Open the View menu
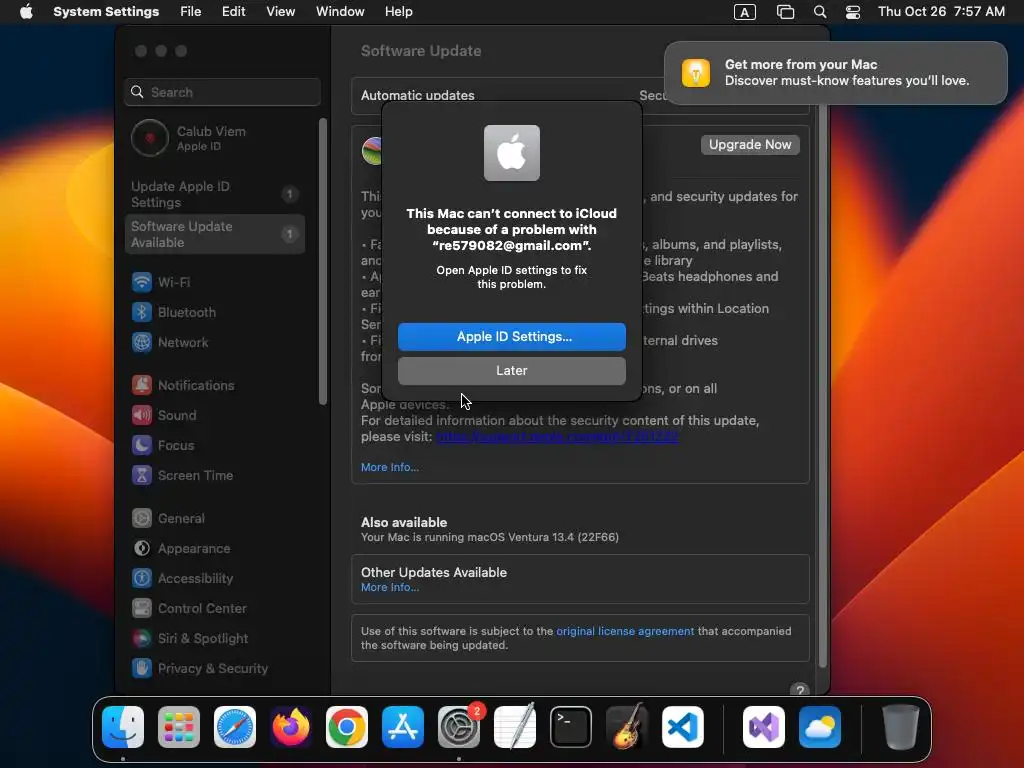Viewport: 1024px width, 768px height. [280, 12]
